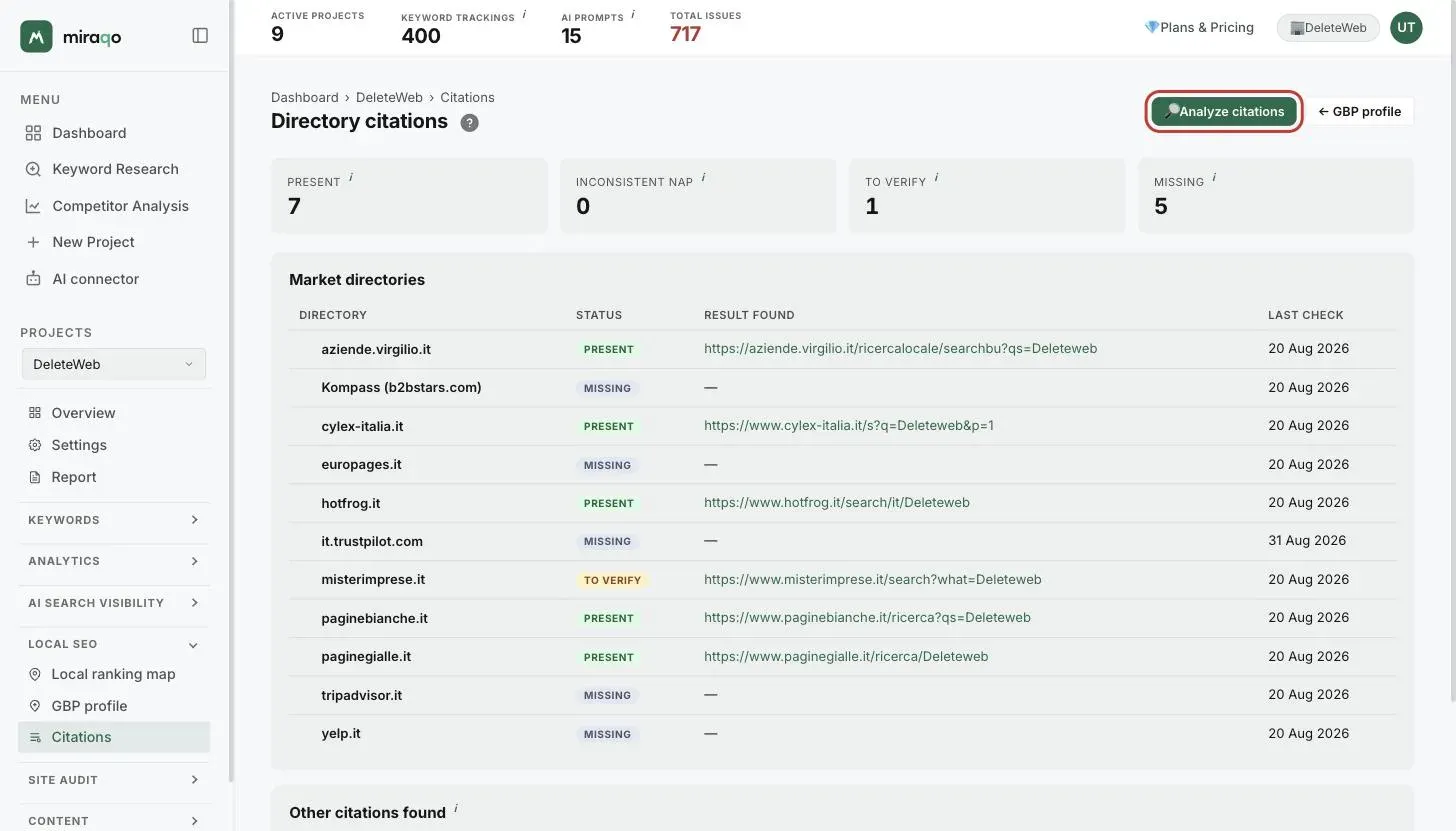The image size is (1456, 831).
Task: Click the DeleteWeb account pill in header
Action: [1328, 28]
